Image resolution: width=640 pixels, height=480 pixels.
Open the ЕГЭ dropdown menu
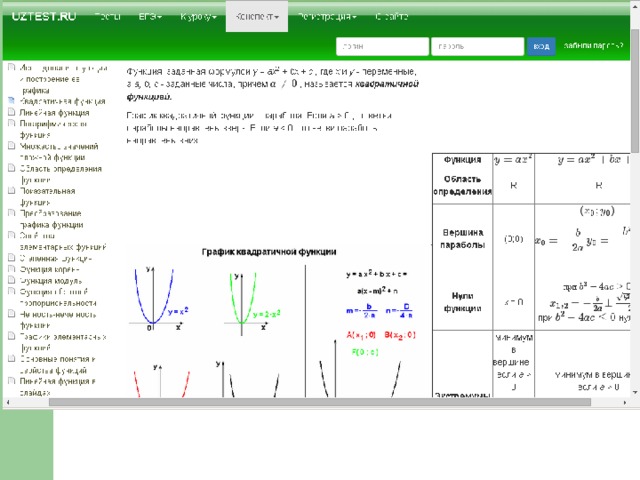(x=150, y=17)
